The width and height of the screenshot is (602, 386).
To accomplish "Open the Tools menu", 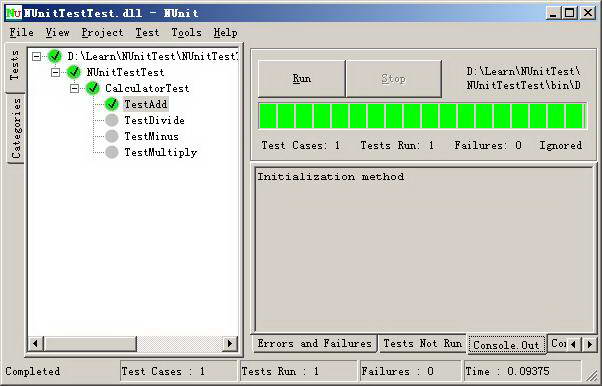I will pos(186,33).
